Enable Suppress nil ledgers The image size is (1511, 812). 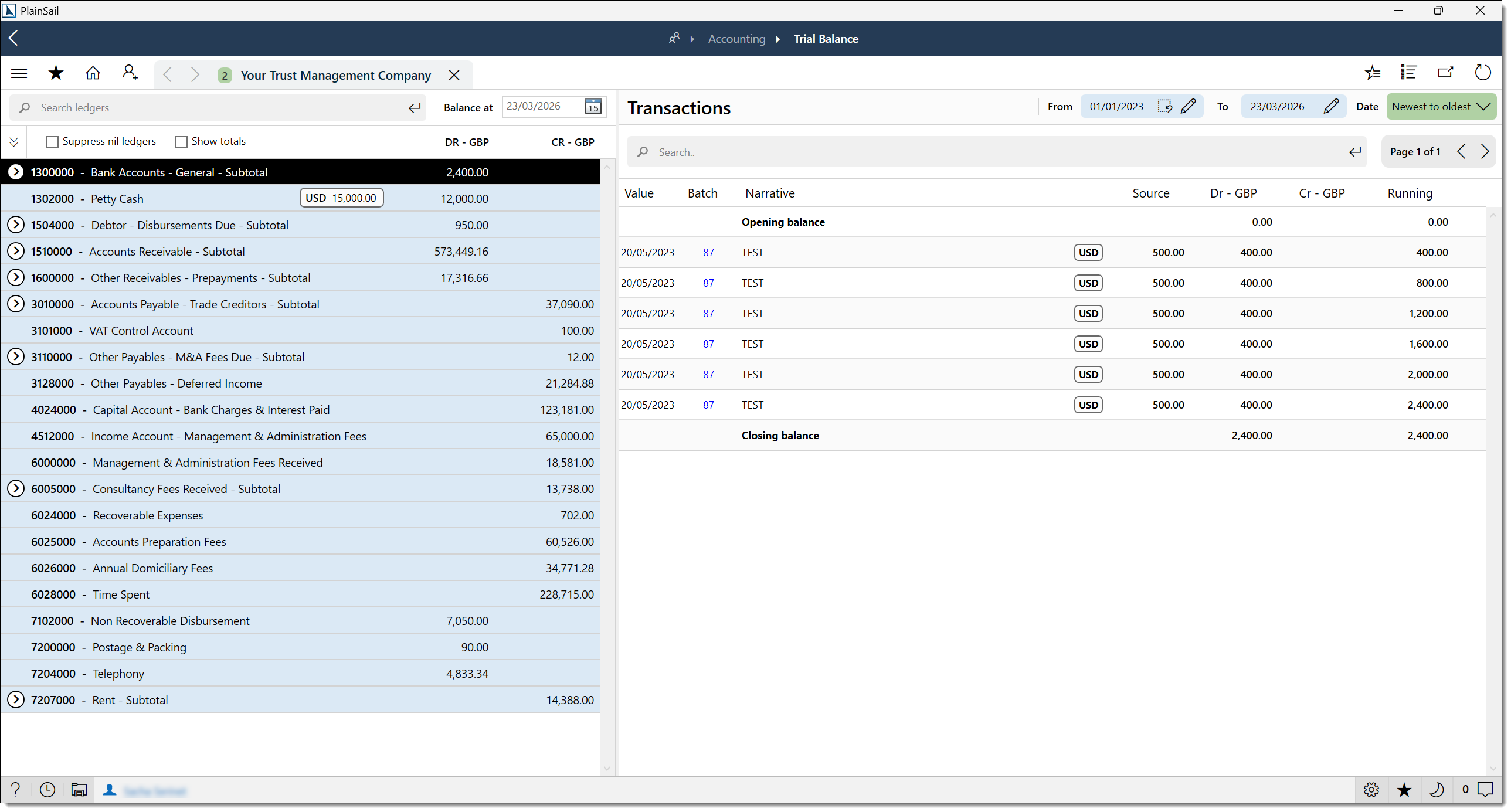(x=52, y=141)
